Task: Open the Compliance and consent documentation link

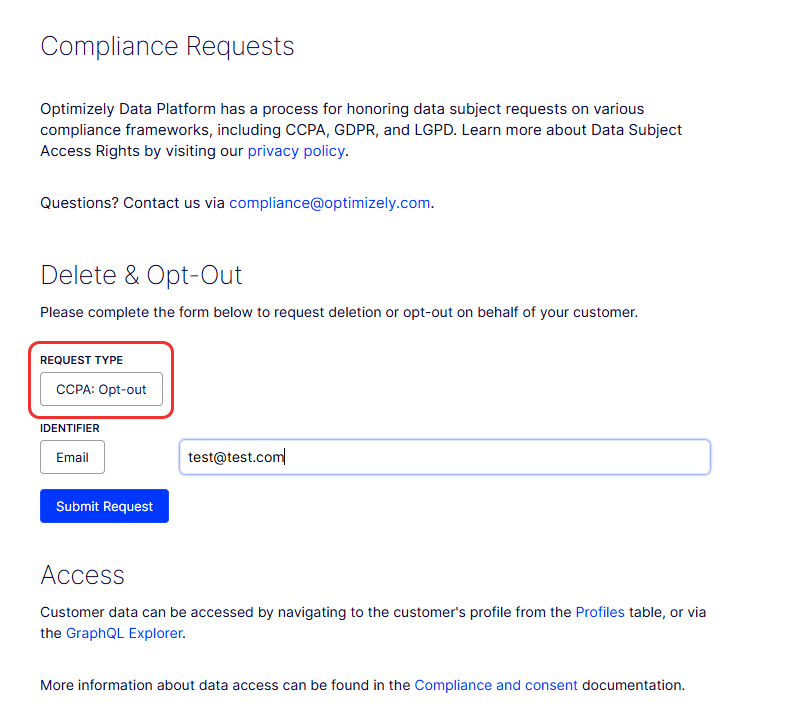Action: click(496, 685)
